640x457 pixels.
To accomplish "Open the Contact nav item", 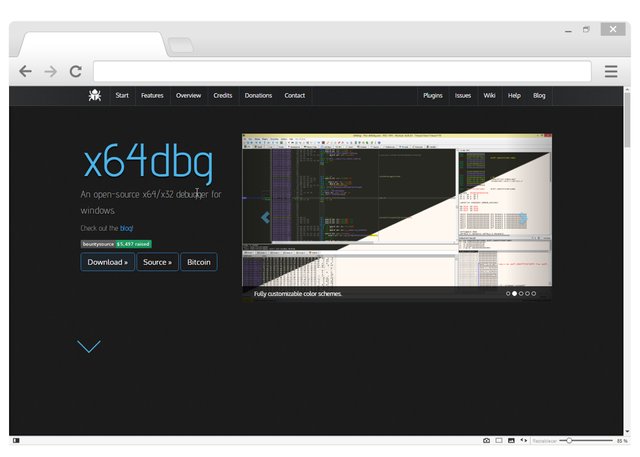I will tap(295, 95).
